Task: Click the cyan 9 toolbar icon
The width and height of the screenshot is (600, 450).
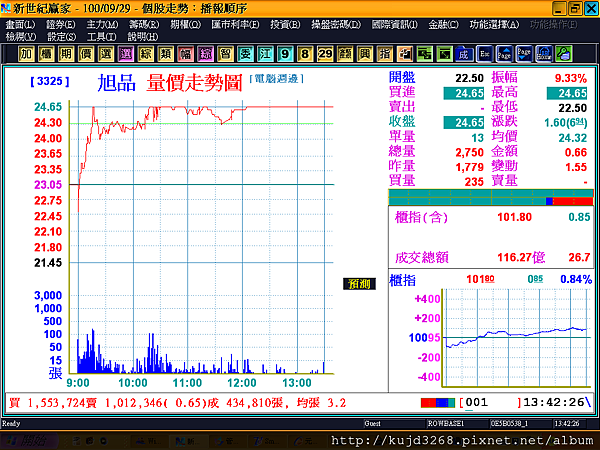Action: click(x=285, y=54)
